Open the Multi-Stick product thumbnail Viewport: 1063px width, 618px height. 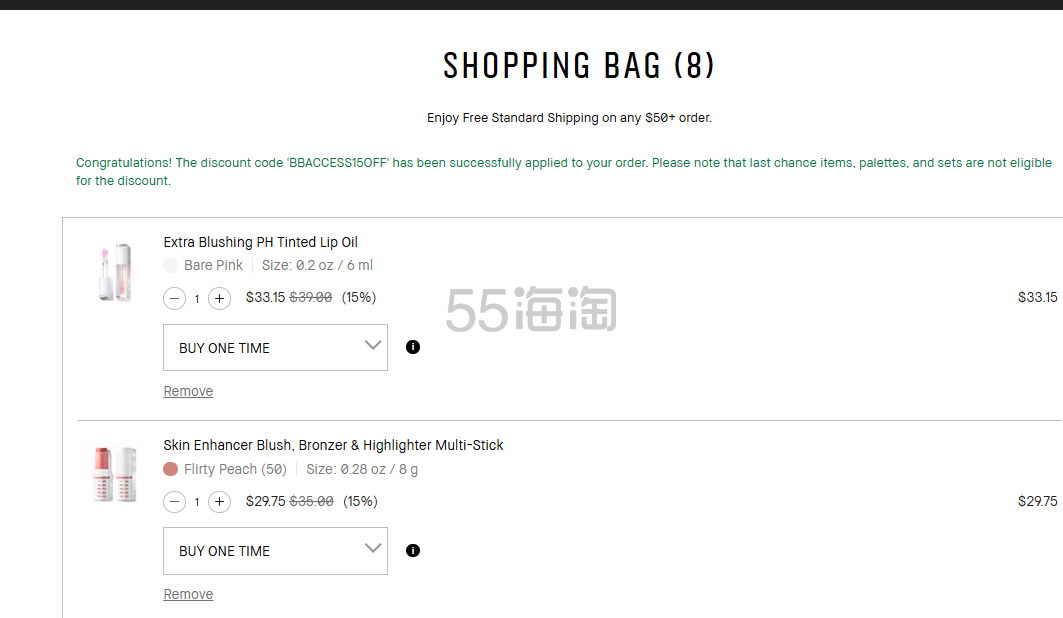(x=115, y=473)
